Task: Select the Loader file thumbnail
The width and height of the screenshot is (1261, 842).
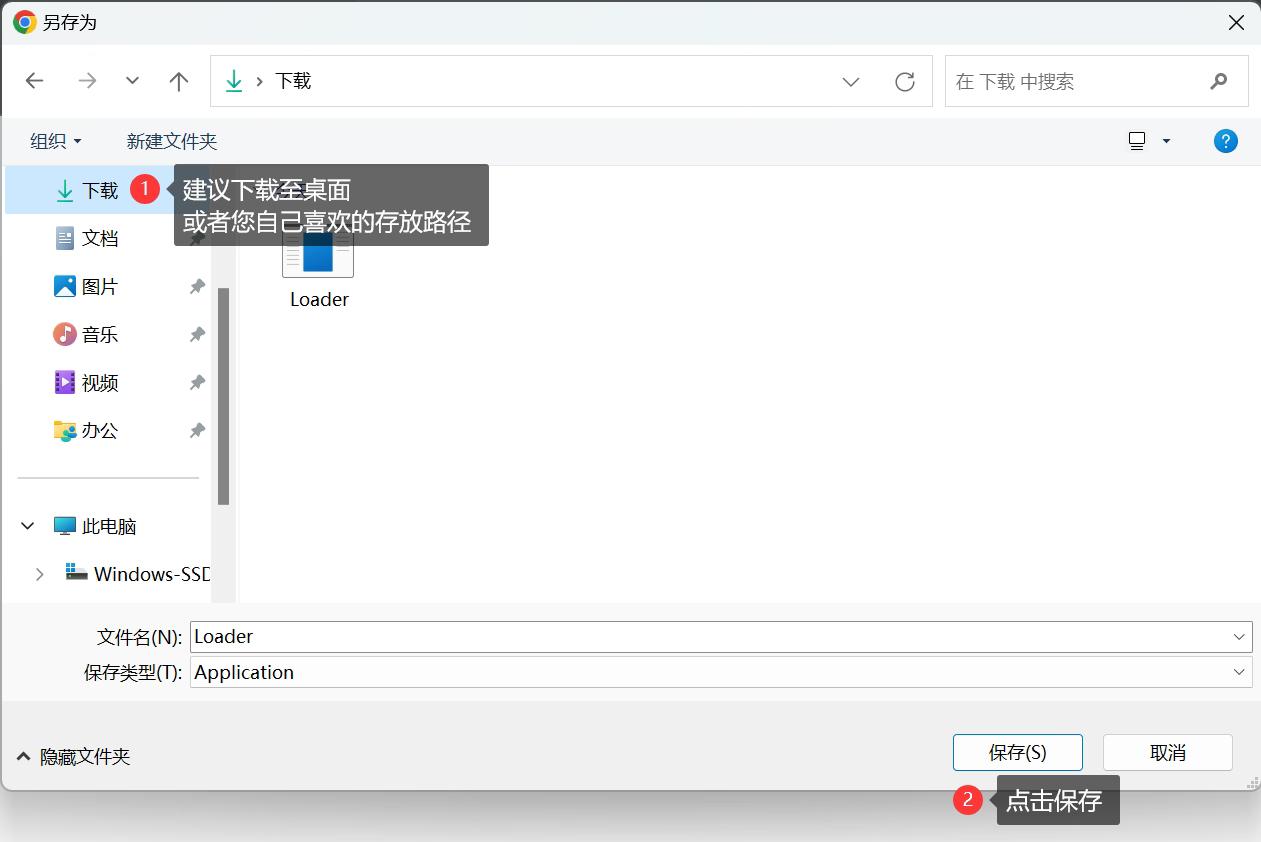Action: pos(317,253)
